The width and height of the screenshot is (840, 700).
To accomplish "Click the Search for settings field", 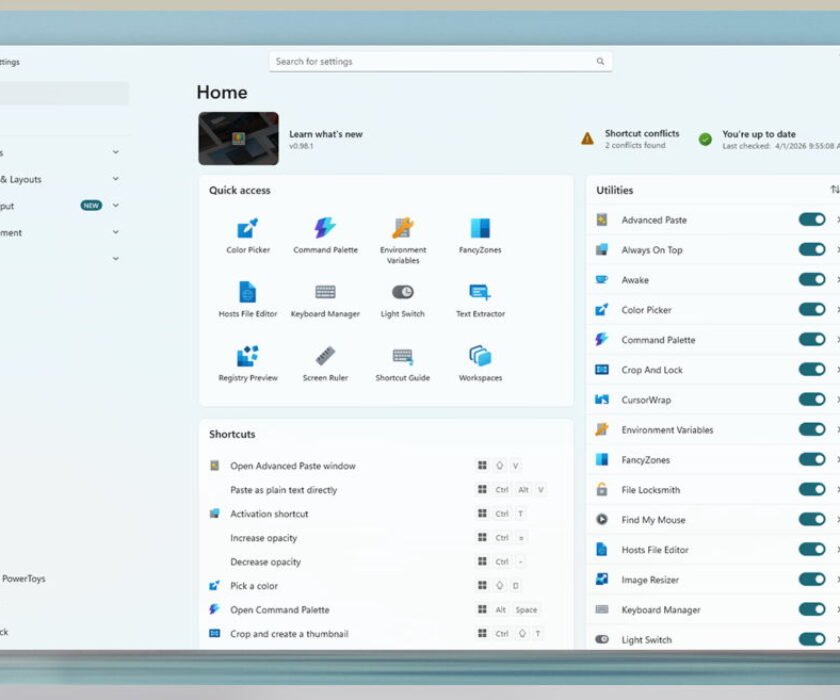I will [440, 62].
